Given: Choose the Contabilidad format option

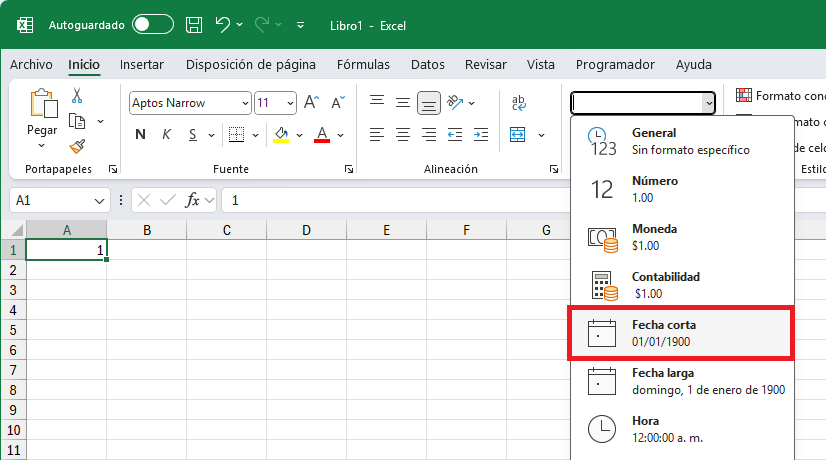Looking at the screenshot, I should [x=683, y=285].
